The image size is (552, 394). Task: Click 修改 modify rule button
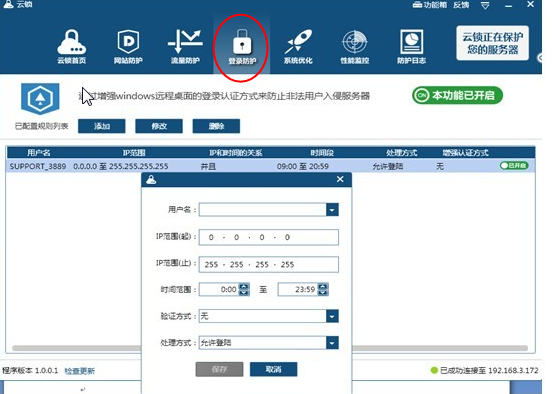click(159, 126)
